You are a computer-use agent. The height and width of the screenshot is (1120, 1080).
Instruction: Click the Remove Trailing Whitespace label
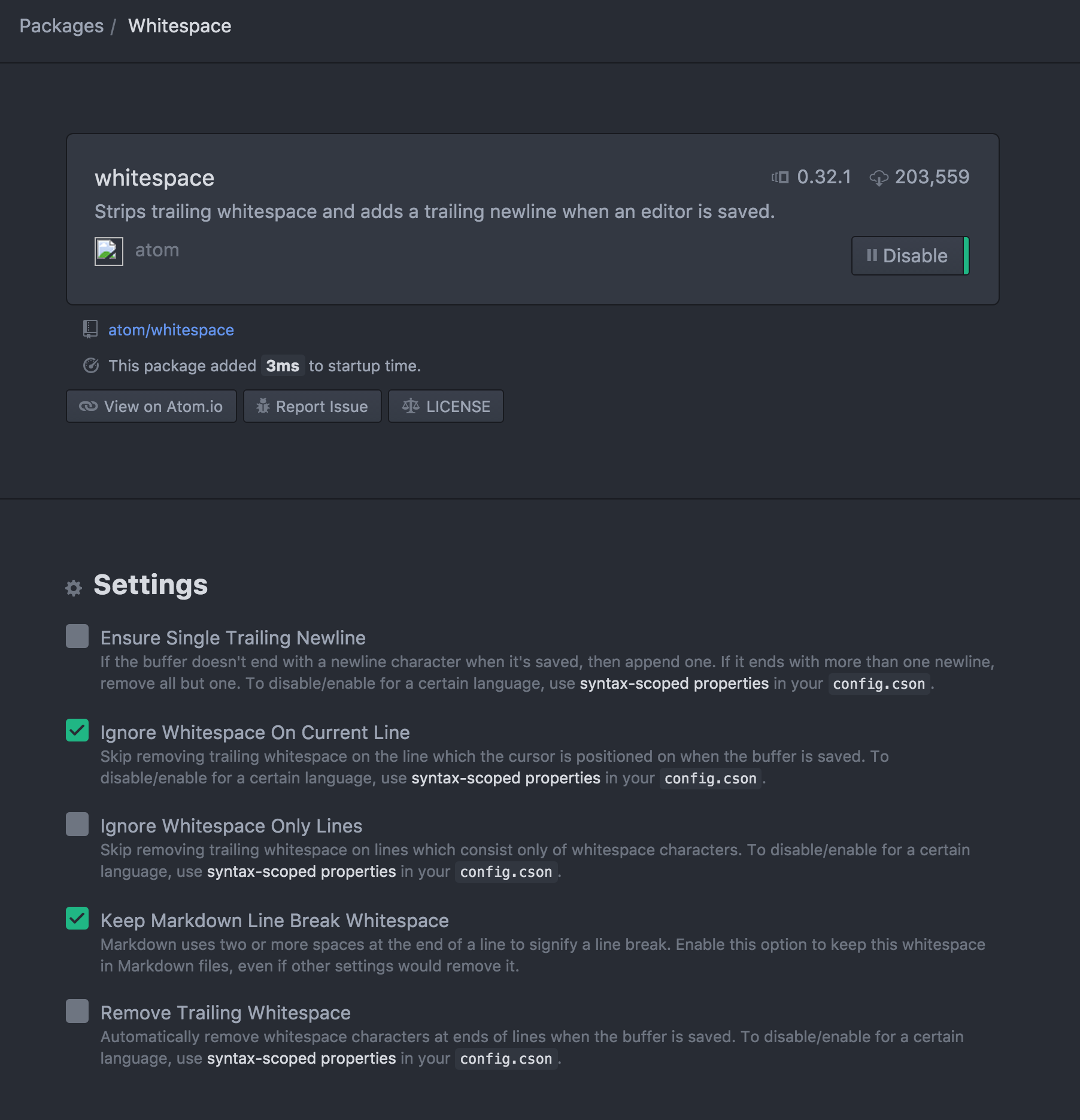[226, 1013]
